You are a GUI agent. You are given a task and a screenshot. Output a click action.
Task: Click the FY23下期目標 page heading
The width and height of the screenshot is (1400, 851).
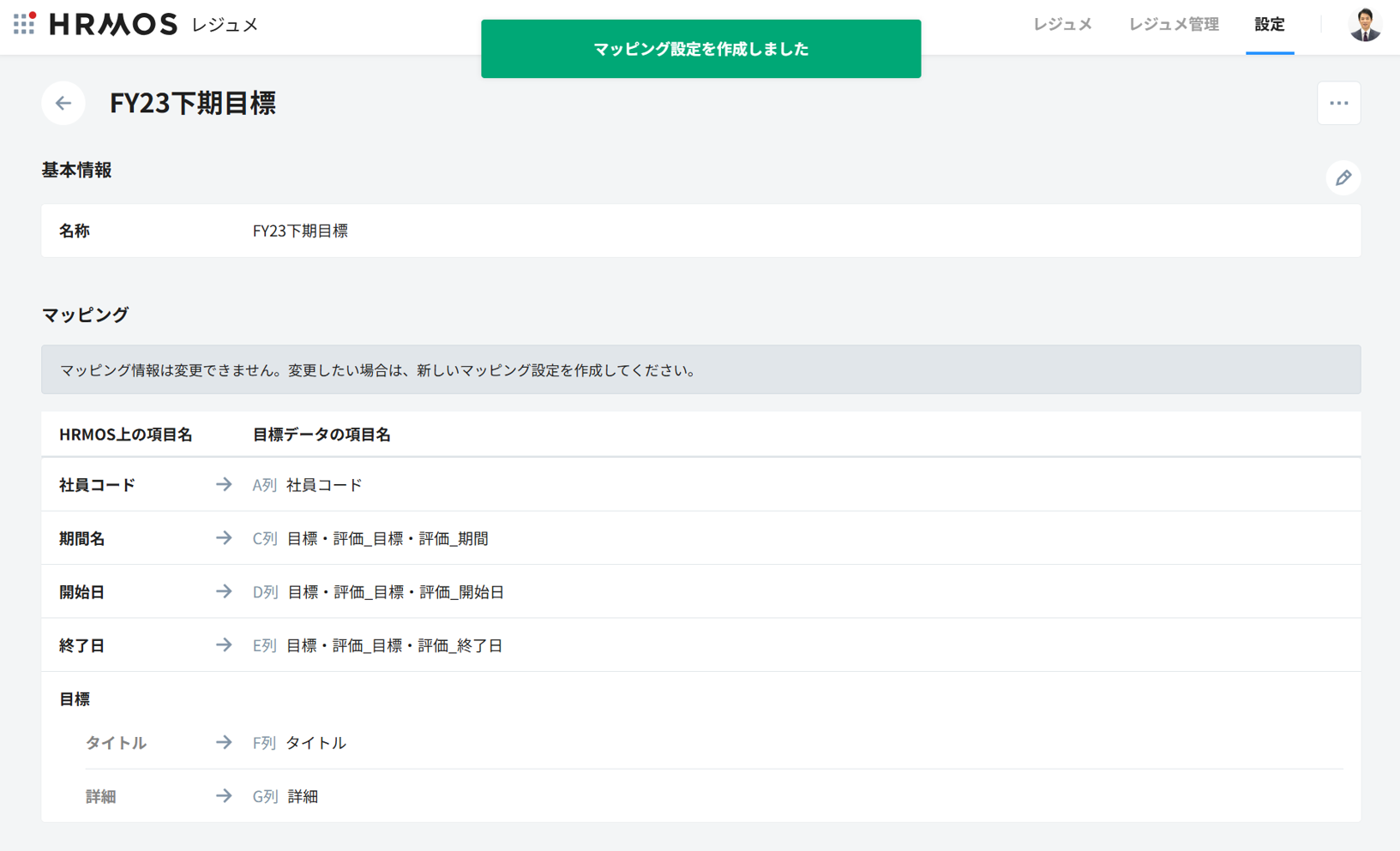(193, 104)
